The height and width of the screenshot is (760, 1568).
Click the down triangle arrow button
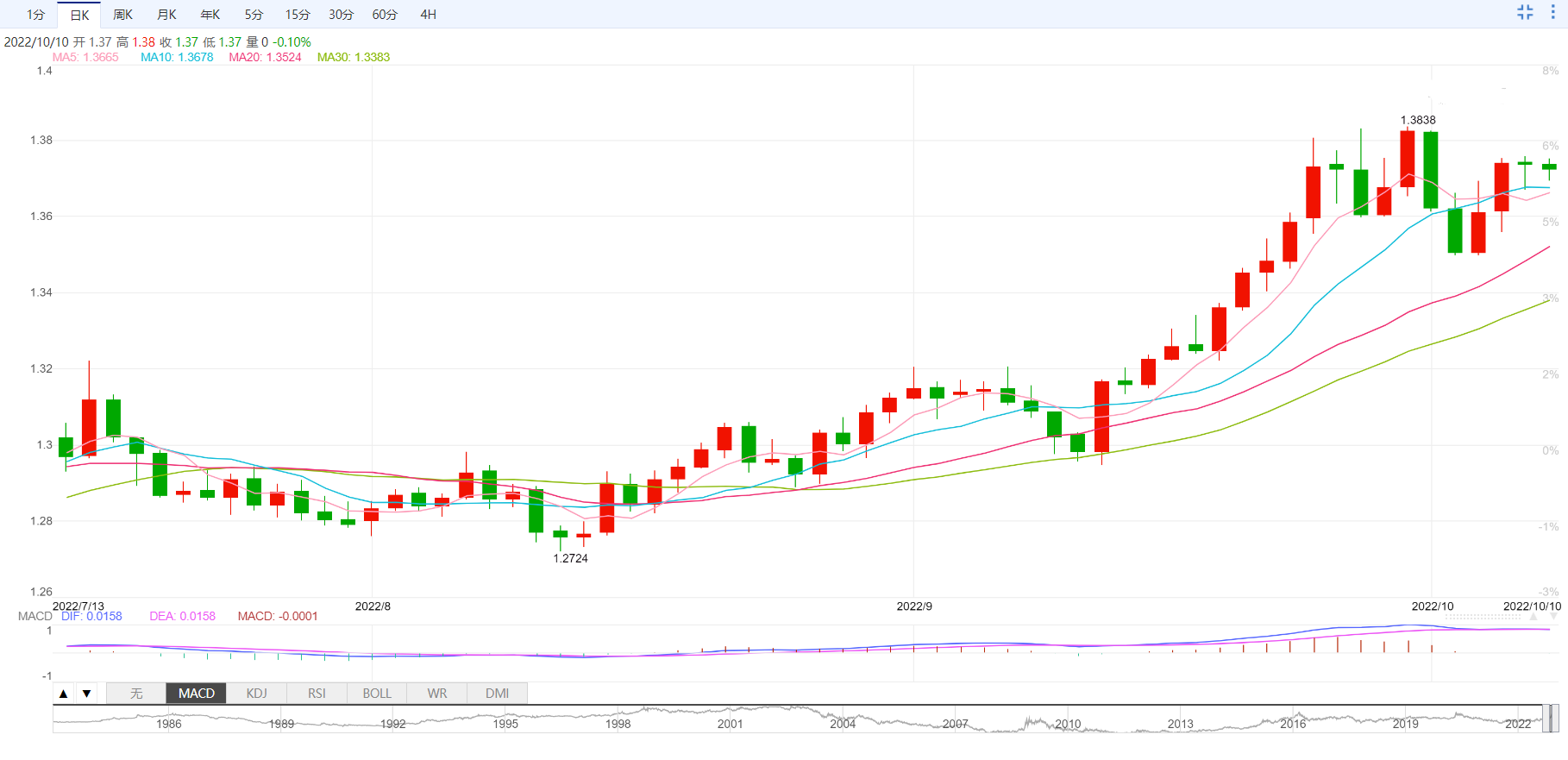click(x=86, y=694)
